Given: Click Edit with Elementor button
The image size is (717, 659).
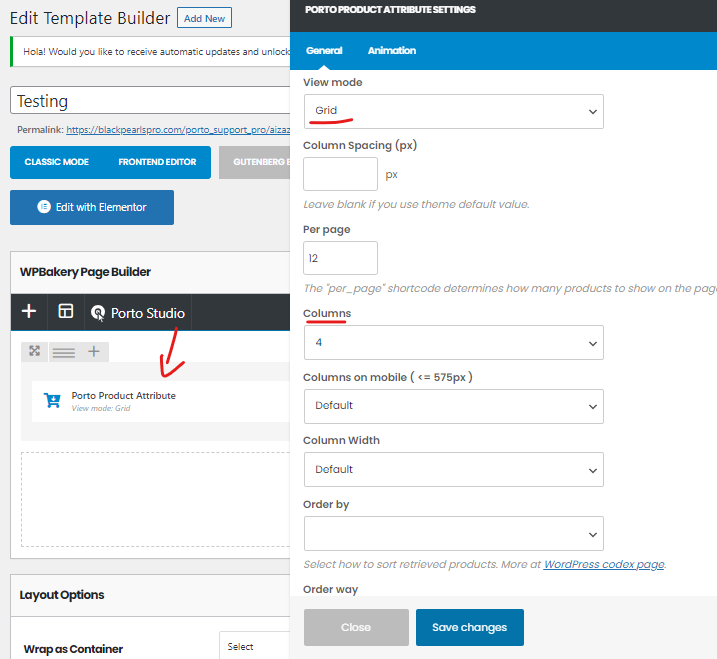Looking at the screenshot, I should coord(92,207).
